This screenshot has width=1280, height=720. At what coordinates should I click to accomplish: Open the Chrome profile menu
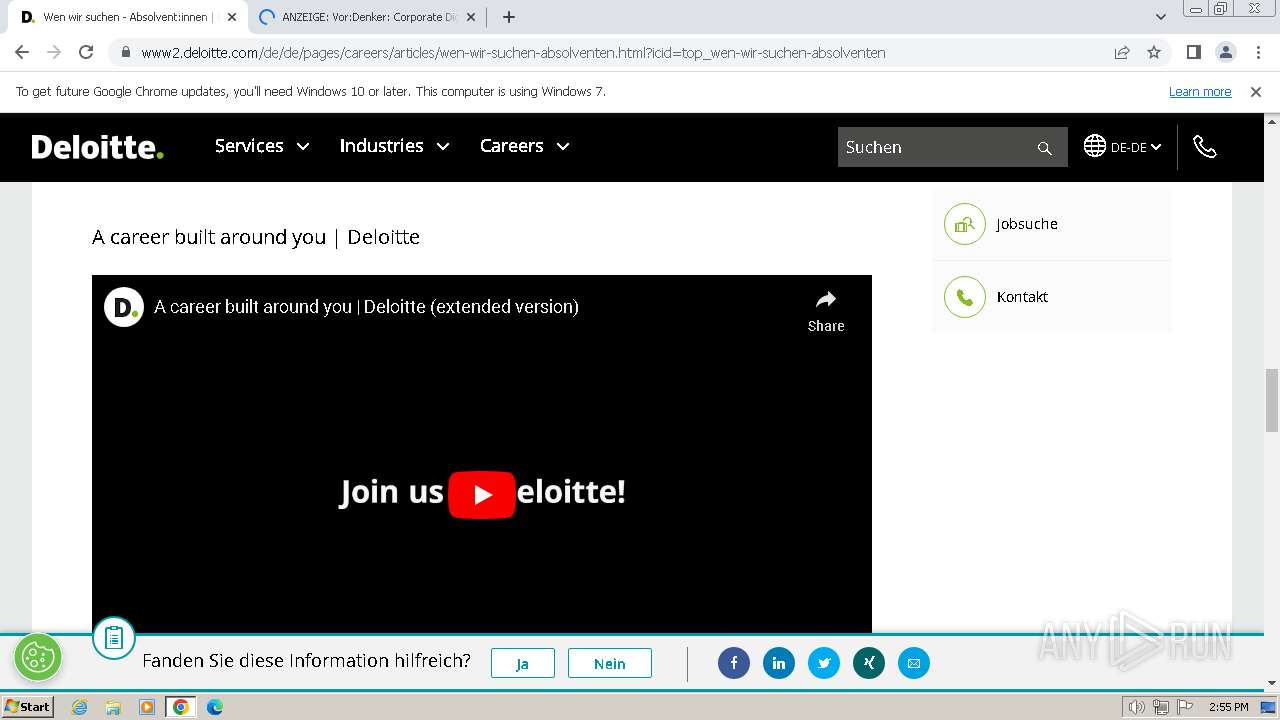pyautogui.click(x=1225, y=53)
